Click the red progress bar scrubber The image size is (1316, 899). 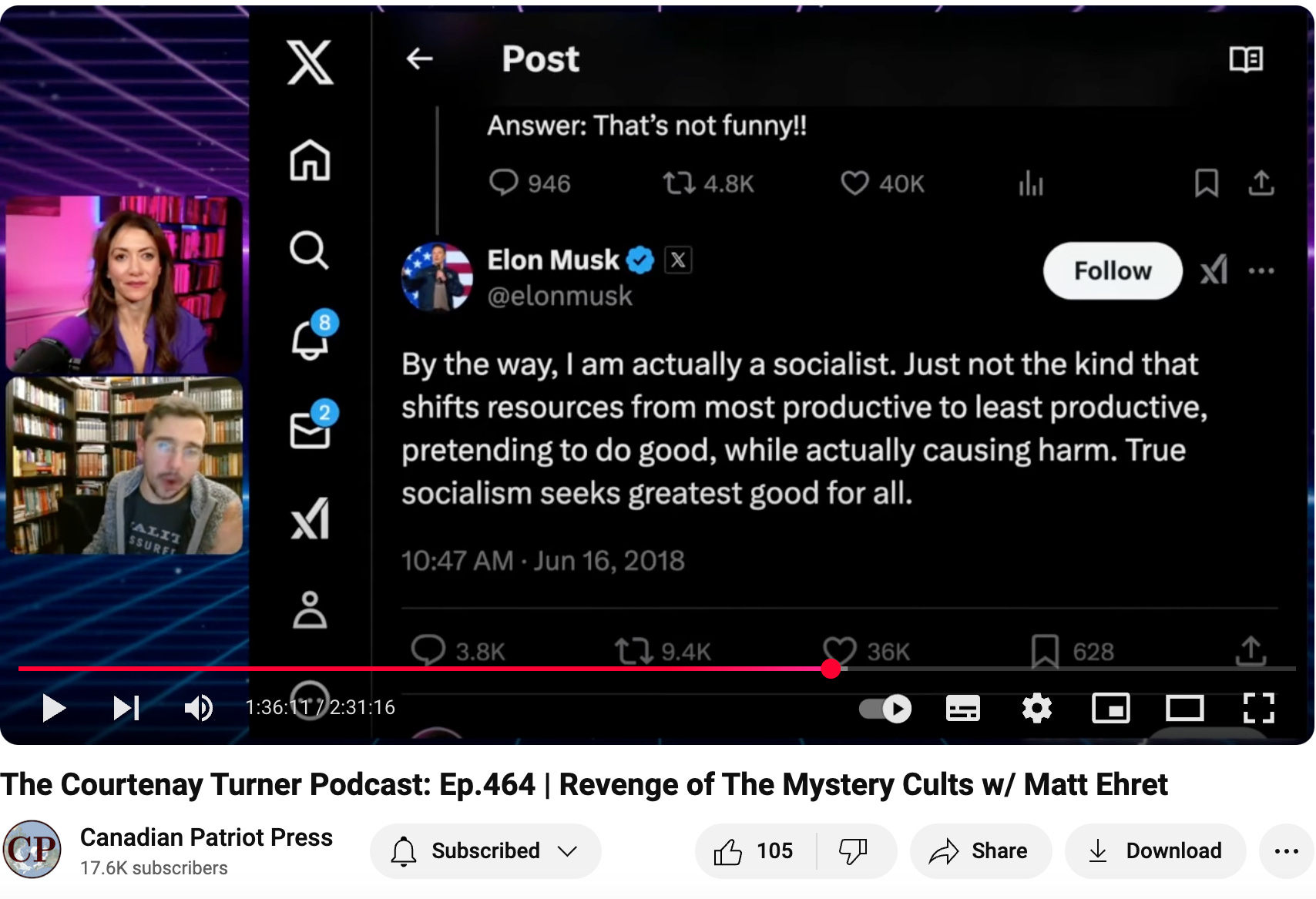pyautogui.click(x=831, y=669)
